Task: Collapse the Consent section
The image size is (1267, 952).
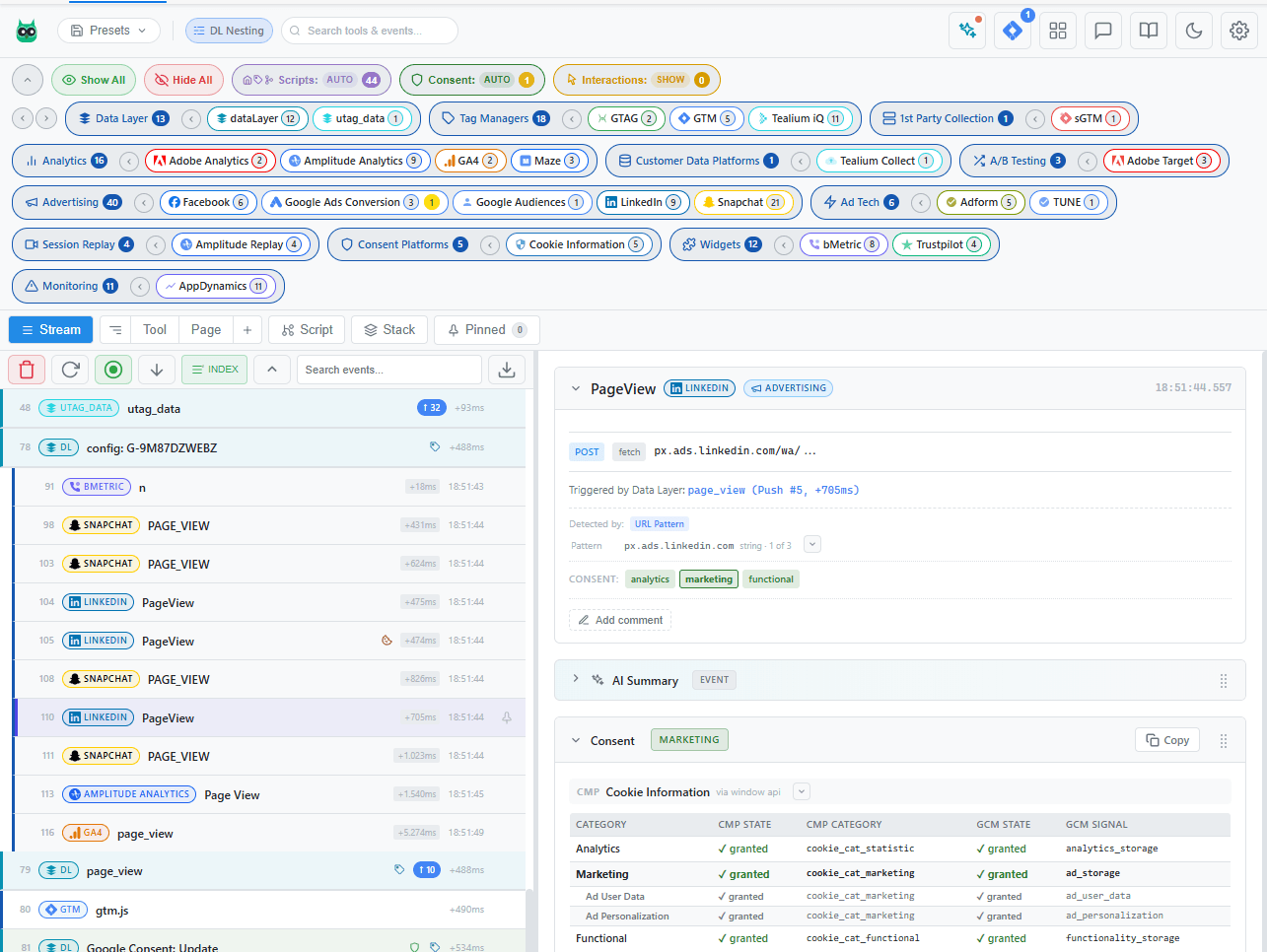Action: pyautogui.click(x=576, y=741)
